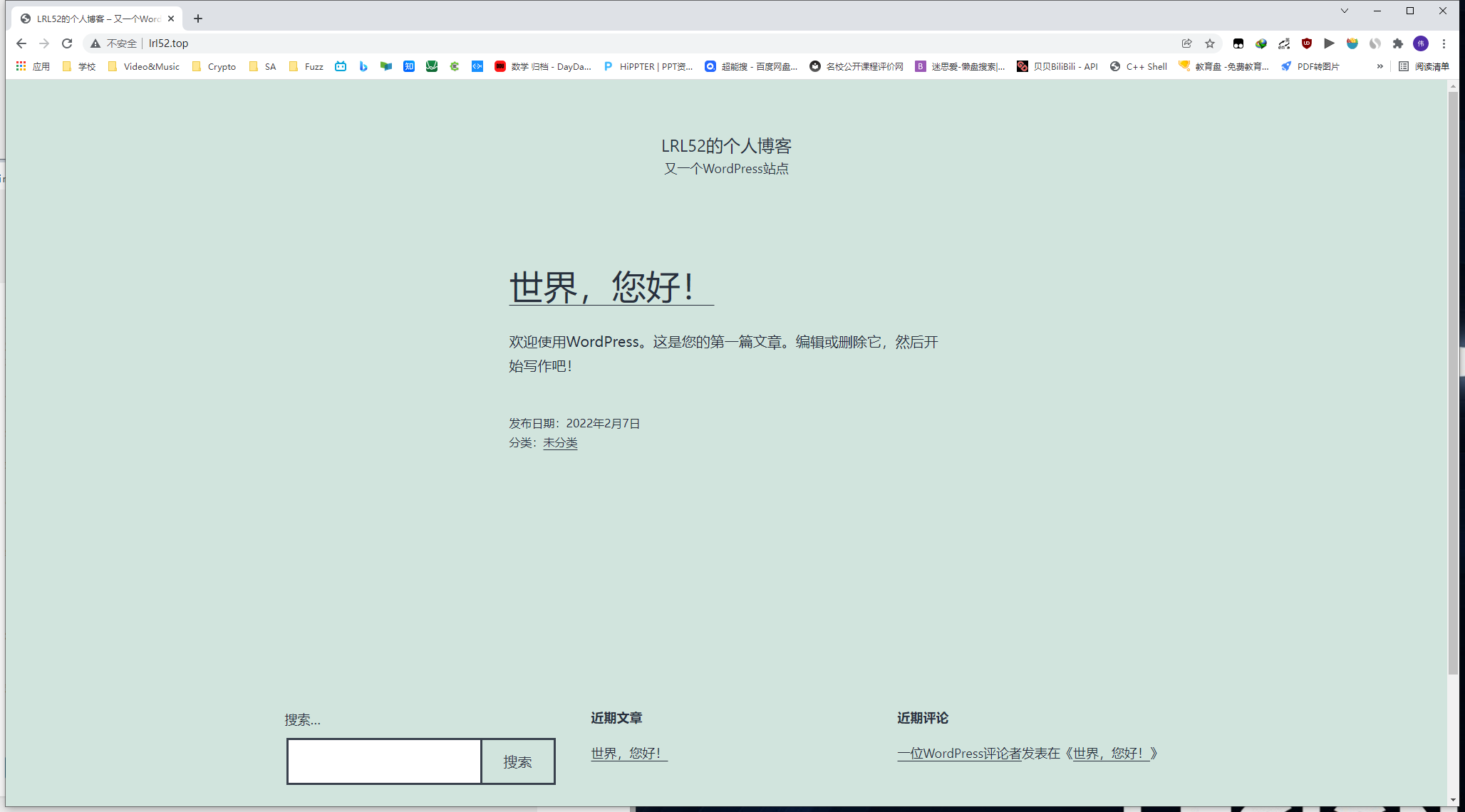Click the vertical scrollbar thumb

pyautogui.click(x=1453, y=383)
